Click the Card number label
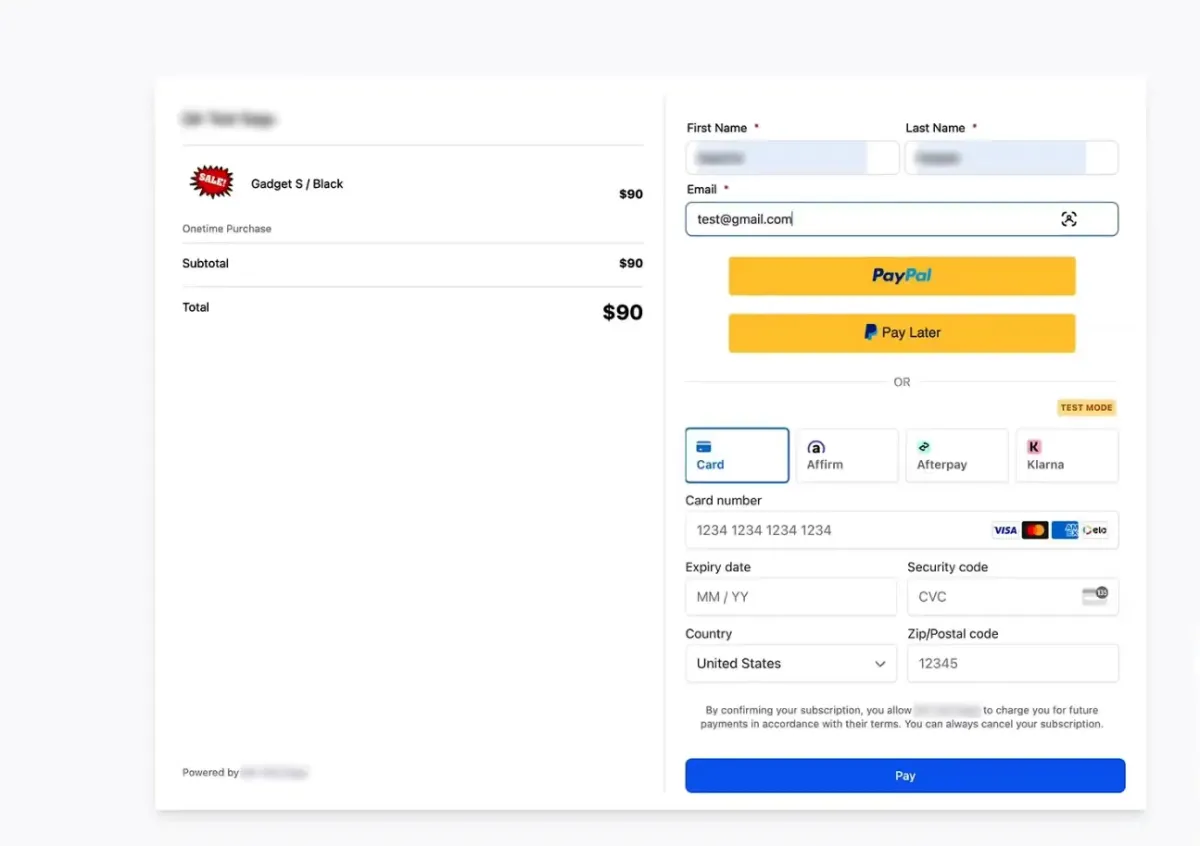 coord(723,501)
